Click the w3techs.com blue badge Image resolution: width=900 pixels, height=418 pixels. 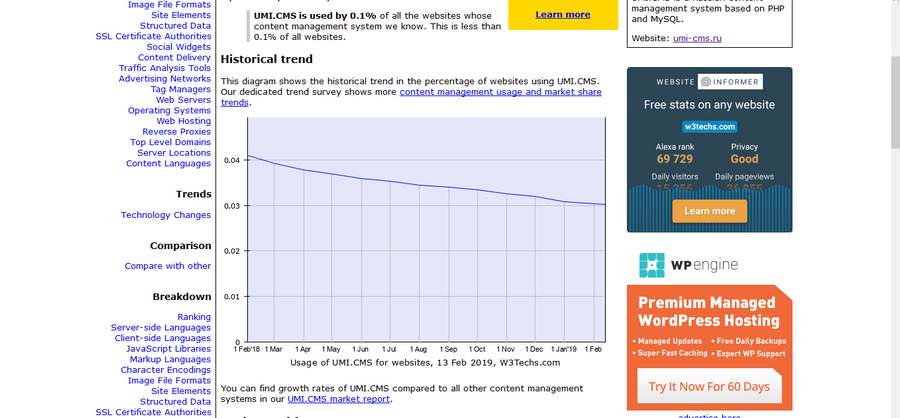[x=709, y=127]
